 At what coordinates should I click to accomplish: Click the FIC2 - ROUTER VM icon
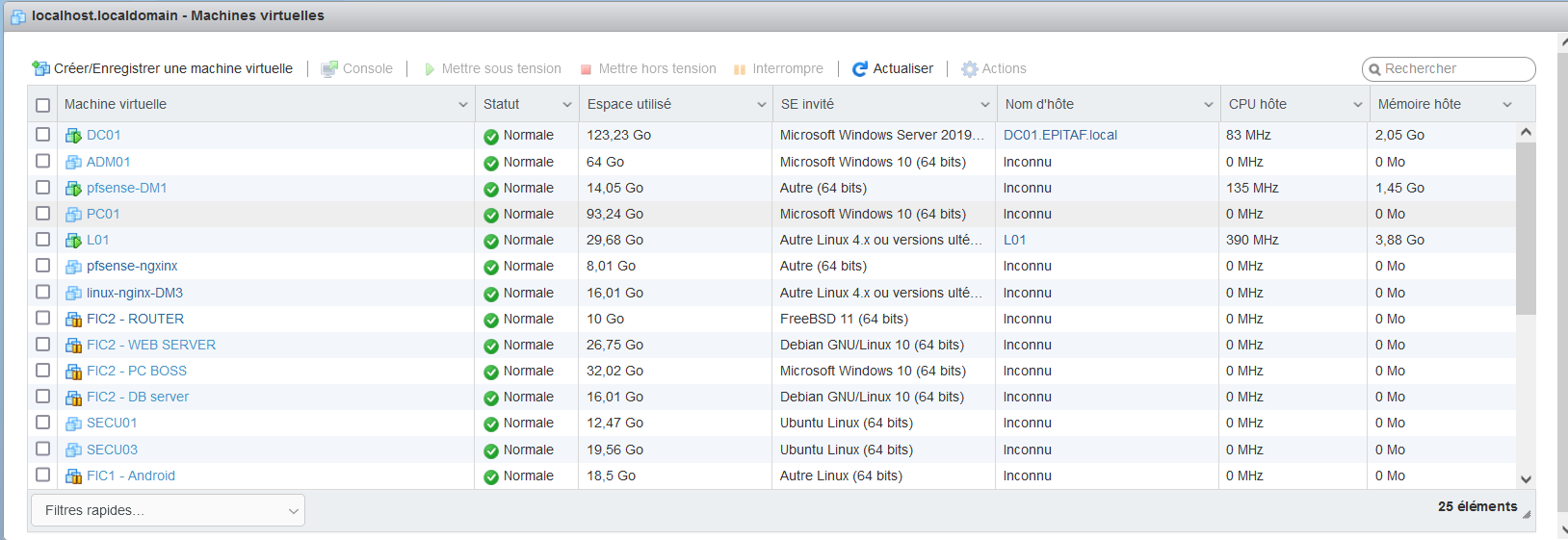pyautogui.click(x=73, y=320)
